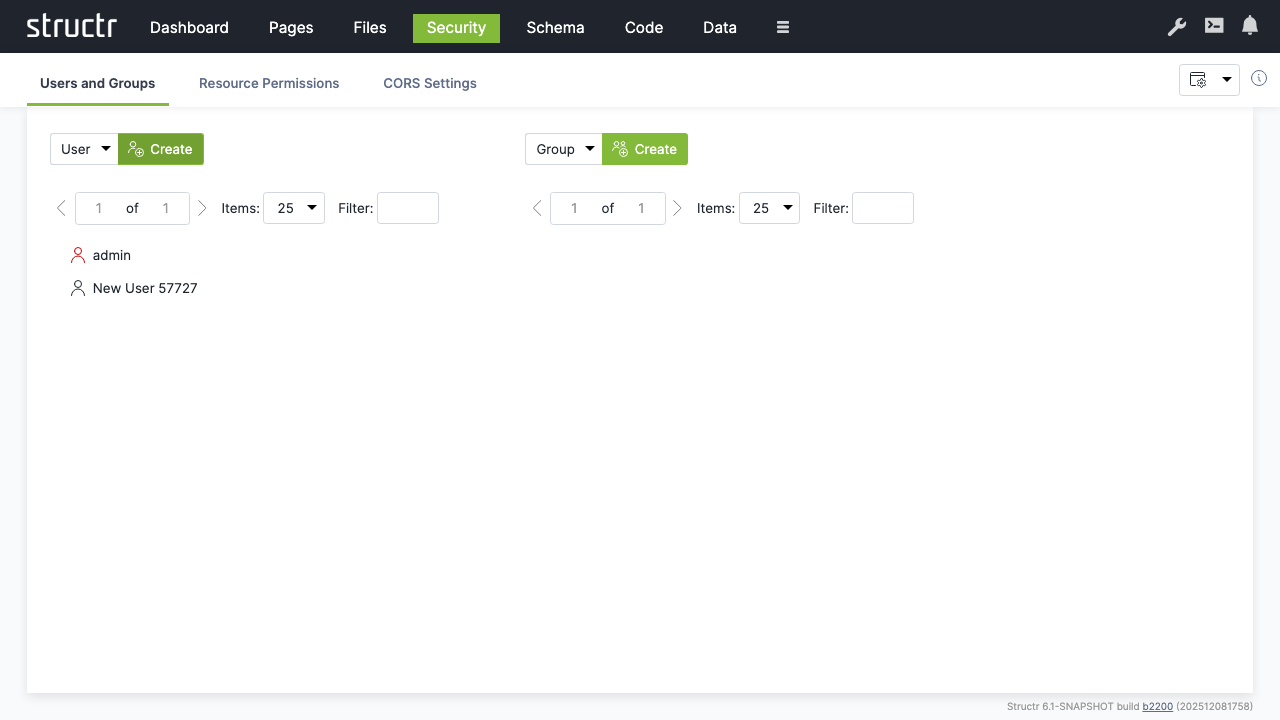Open the Group type dropdown
The width and height of the screenshot is (1280, 720).
point(563,148)
